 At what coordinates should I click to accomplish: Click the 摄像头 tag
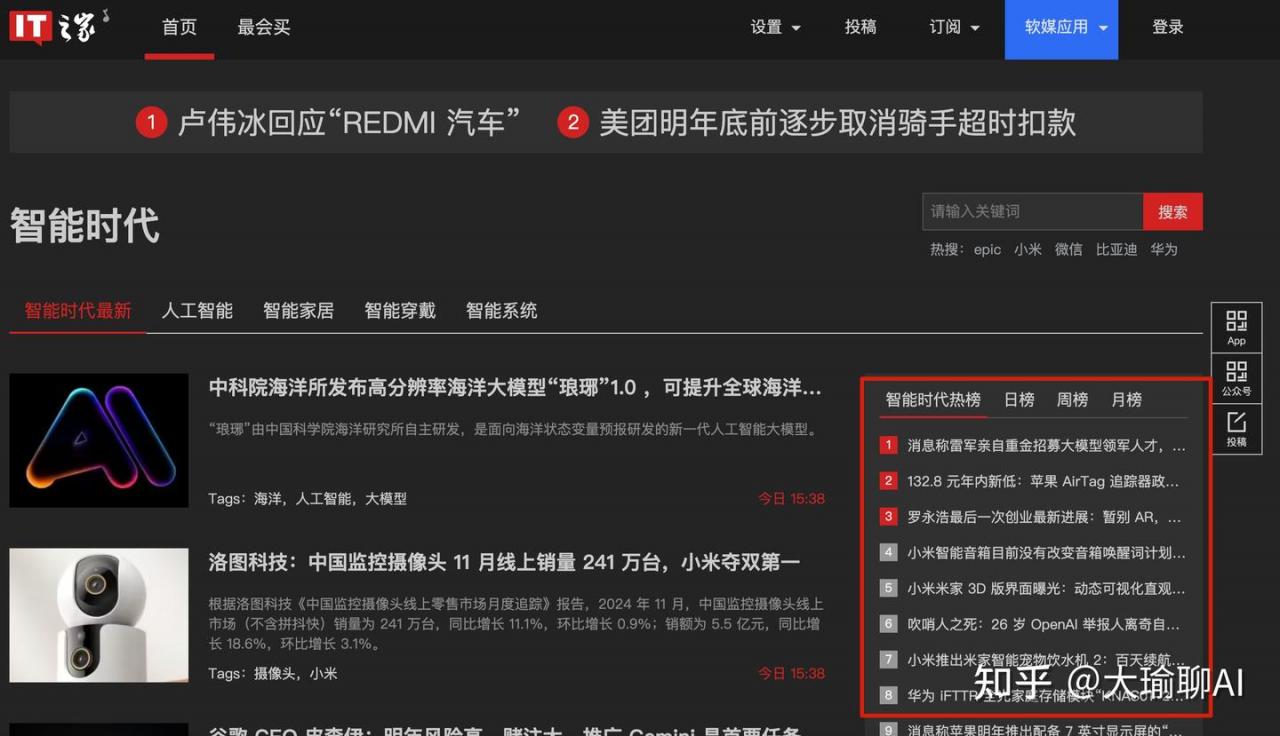click(275, 673)
